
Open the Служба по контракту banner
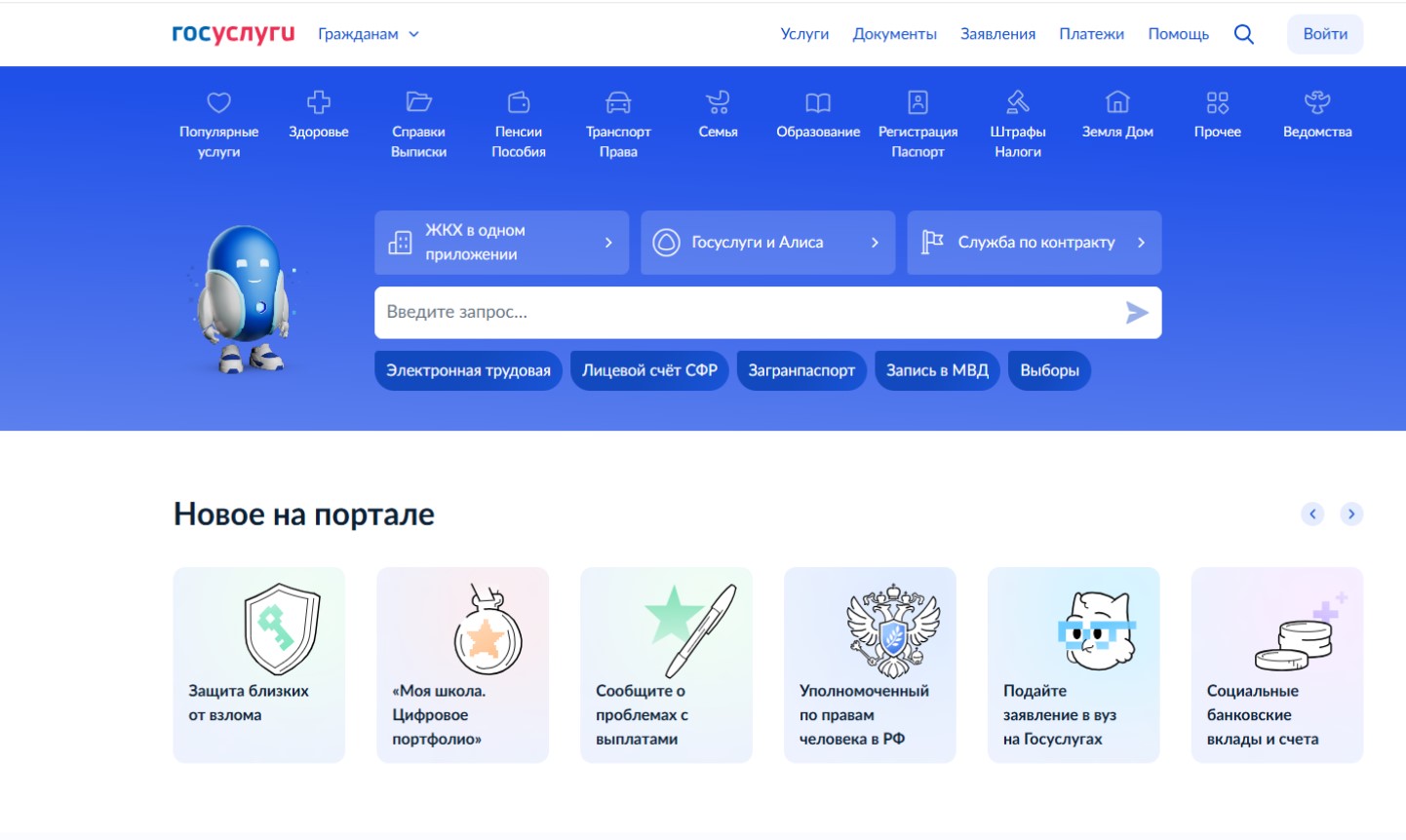click(x=1035, y=243)
